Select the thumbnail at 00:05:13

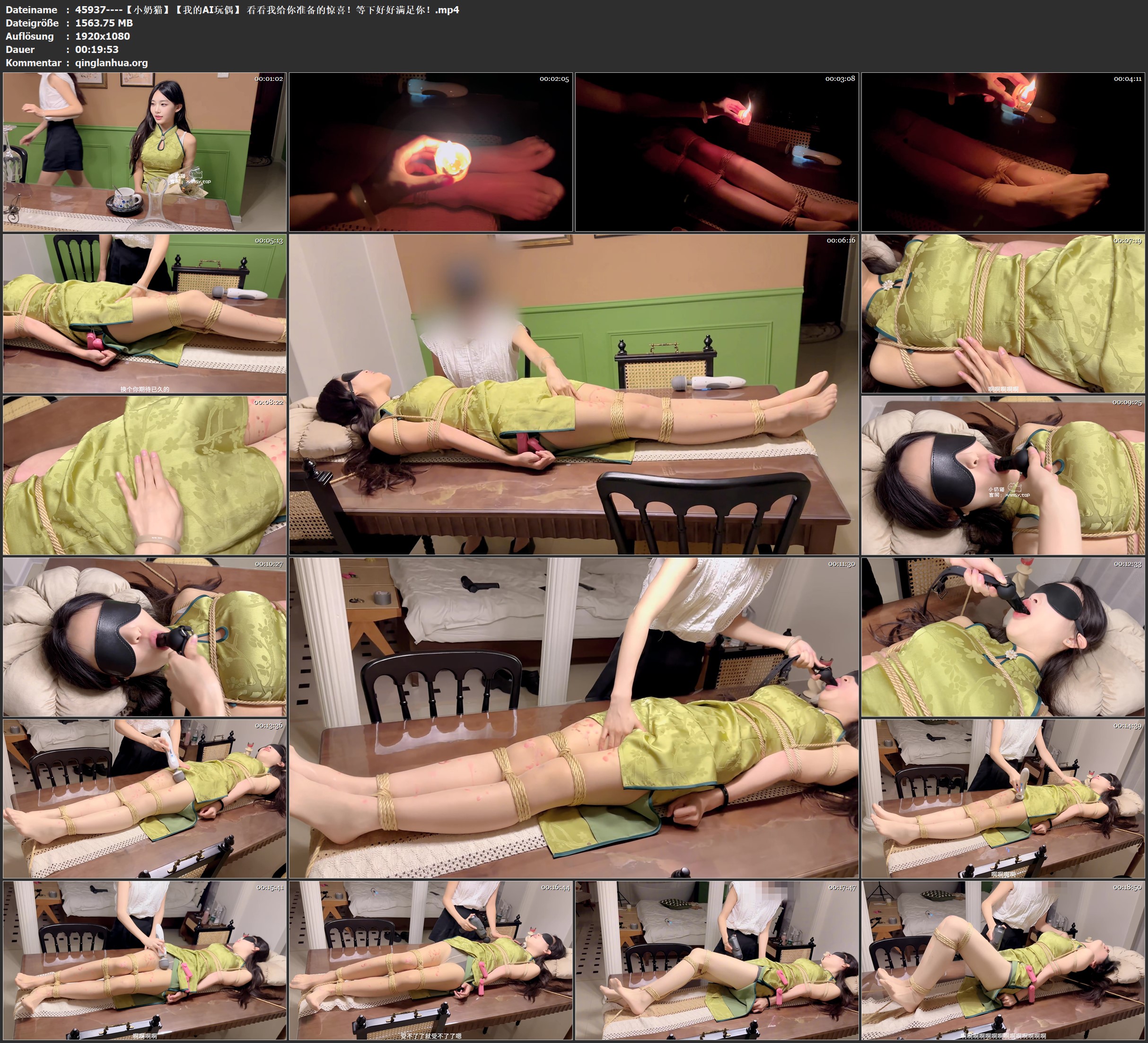tap(145, 313)
